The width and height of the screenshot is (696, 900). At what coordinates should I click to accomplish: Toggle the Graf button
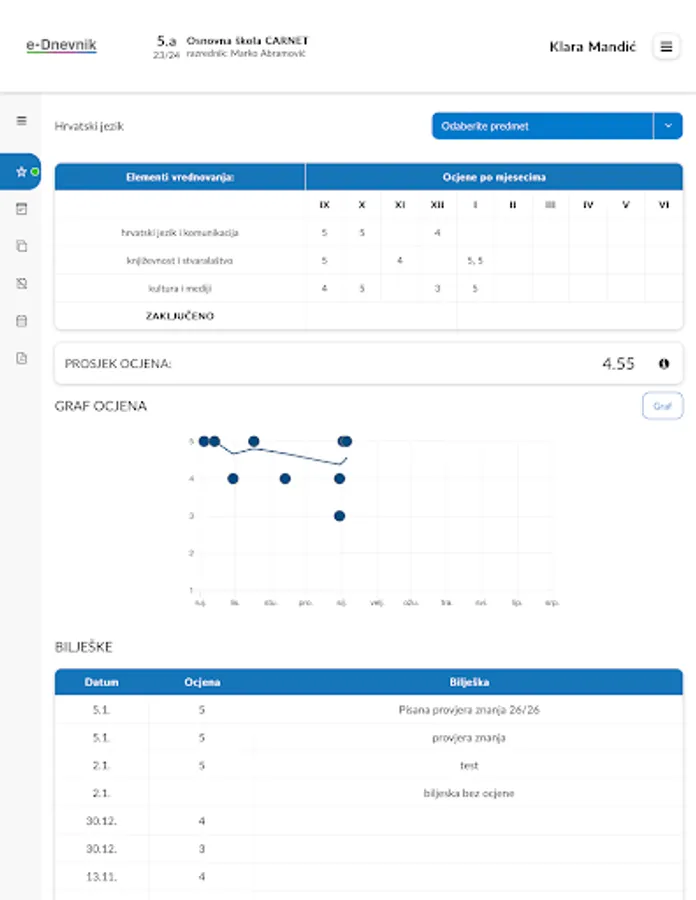pos(662,406)
